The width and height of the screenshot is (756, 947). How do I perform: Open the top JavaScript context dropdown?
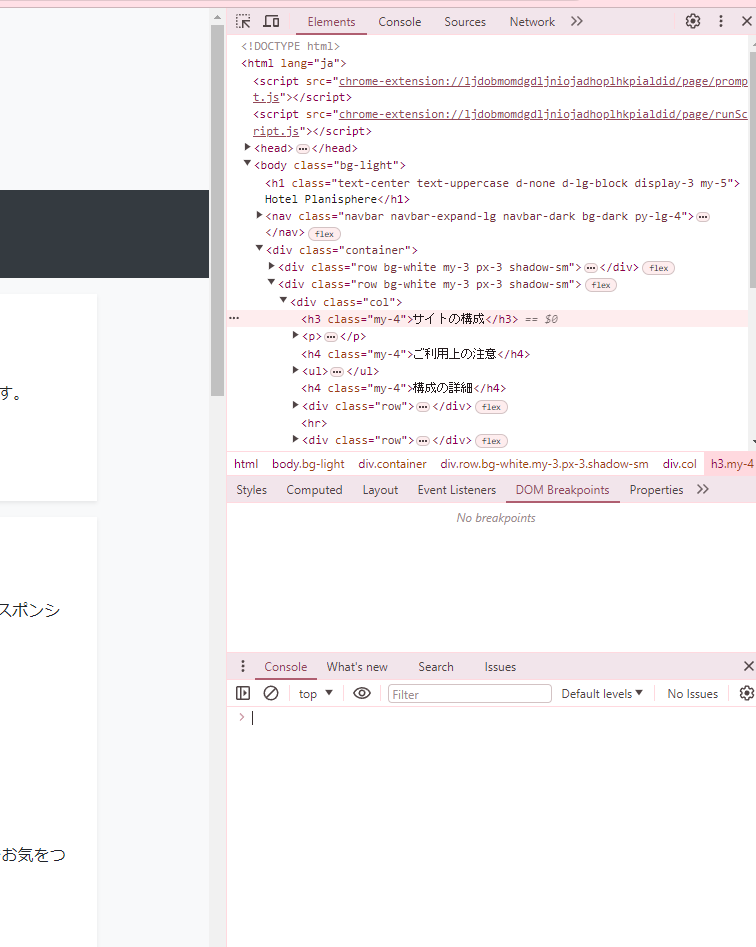tap(316, 694)
